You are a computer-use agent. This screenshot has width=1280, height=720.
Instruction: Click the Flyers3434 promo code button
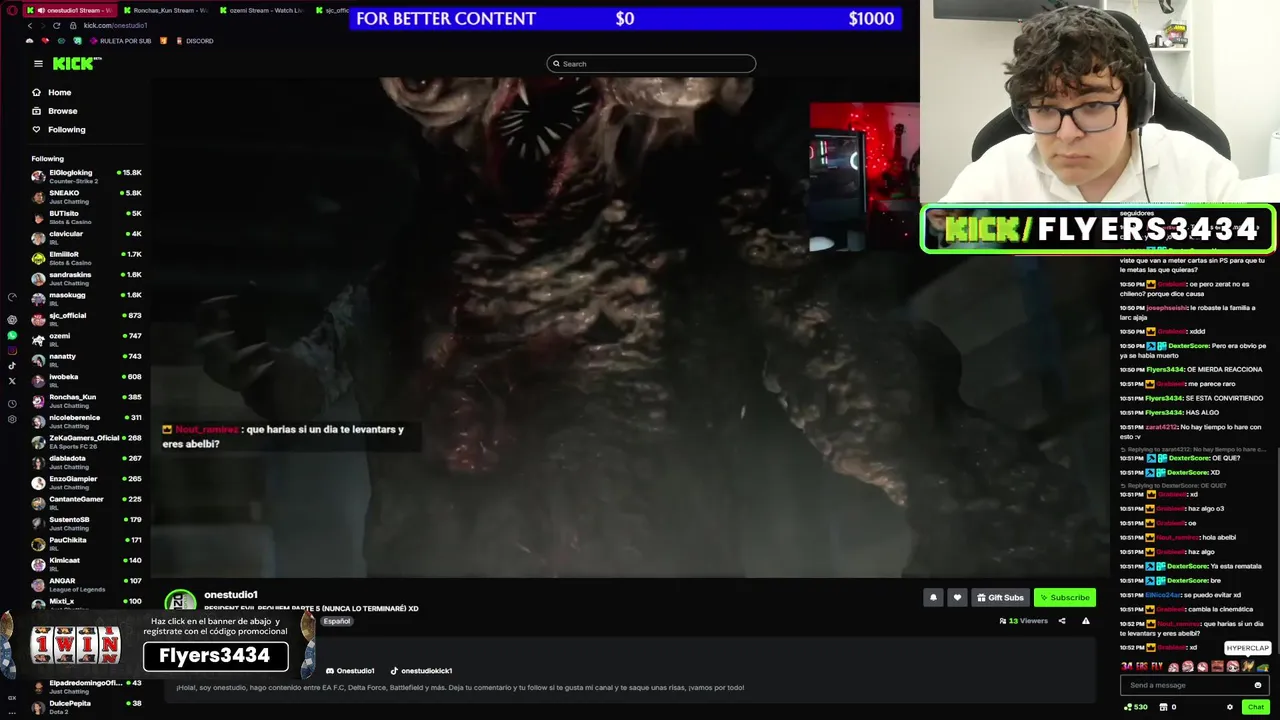click(x=215, y=656)
